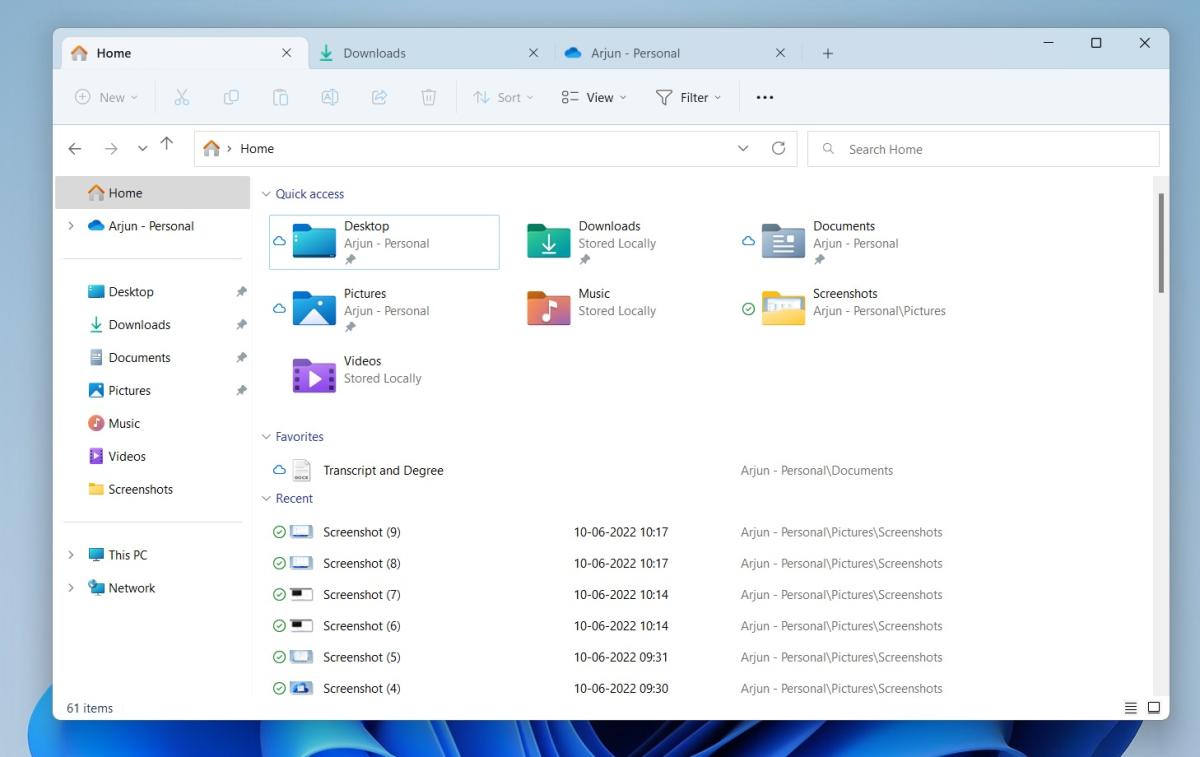
Task: Open a new File Explorer tab
Action: coord(827,52)
